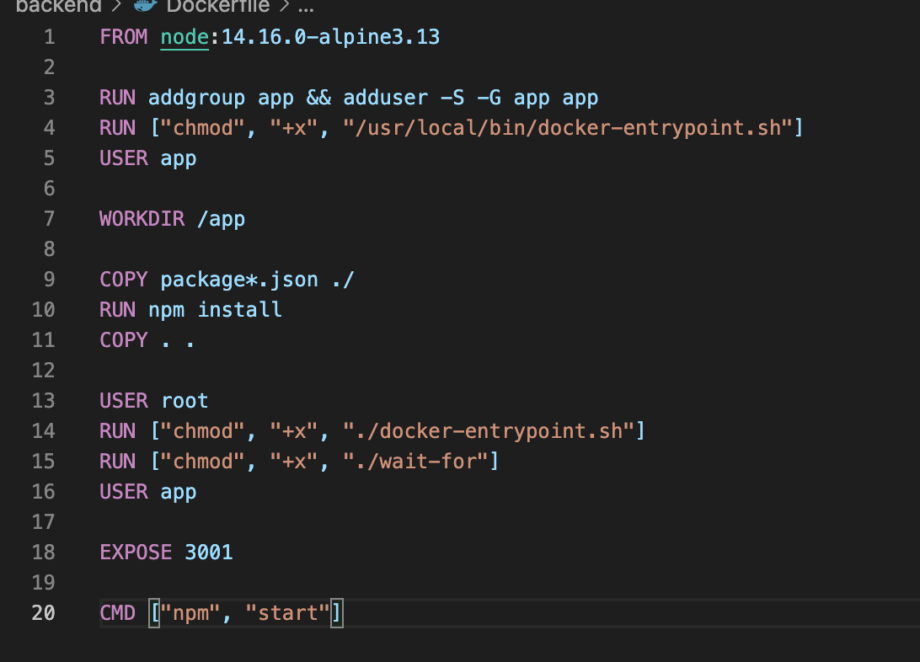
Task: Click "root" in the USER root line
Action: (185, 400)
